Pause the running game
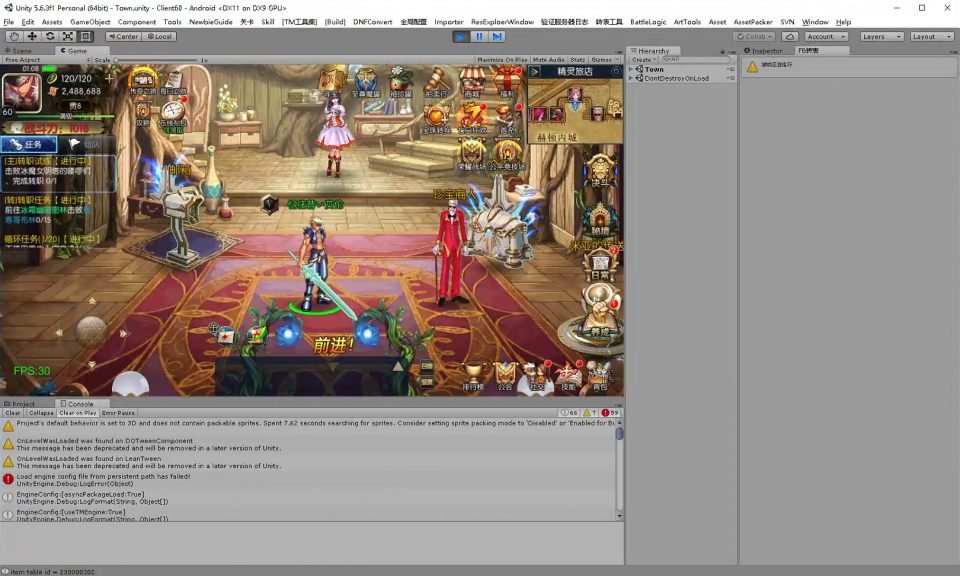The width and height of the screenshot is (960, 576). pyautogui.click(x=478, y=36)
